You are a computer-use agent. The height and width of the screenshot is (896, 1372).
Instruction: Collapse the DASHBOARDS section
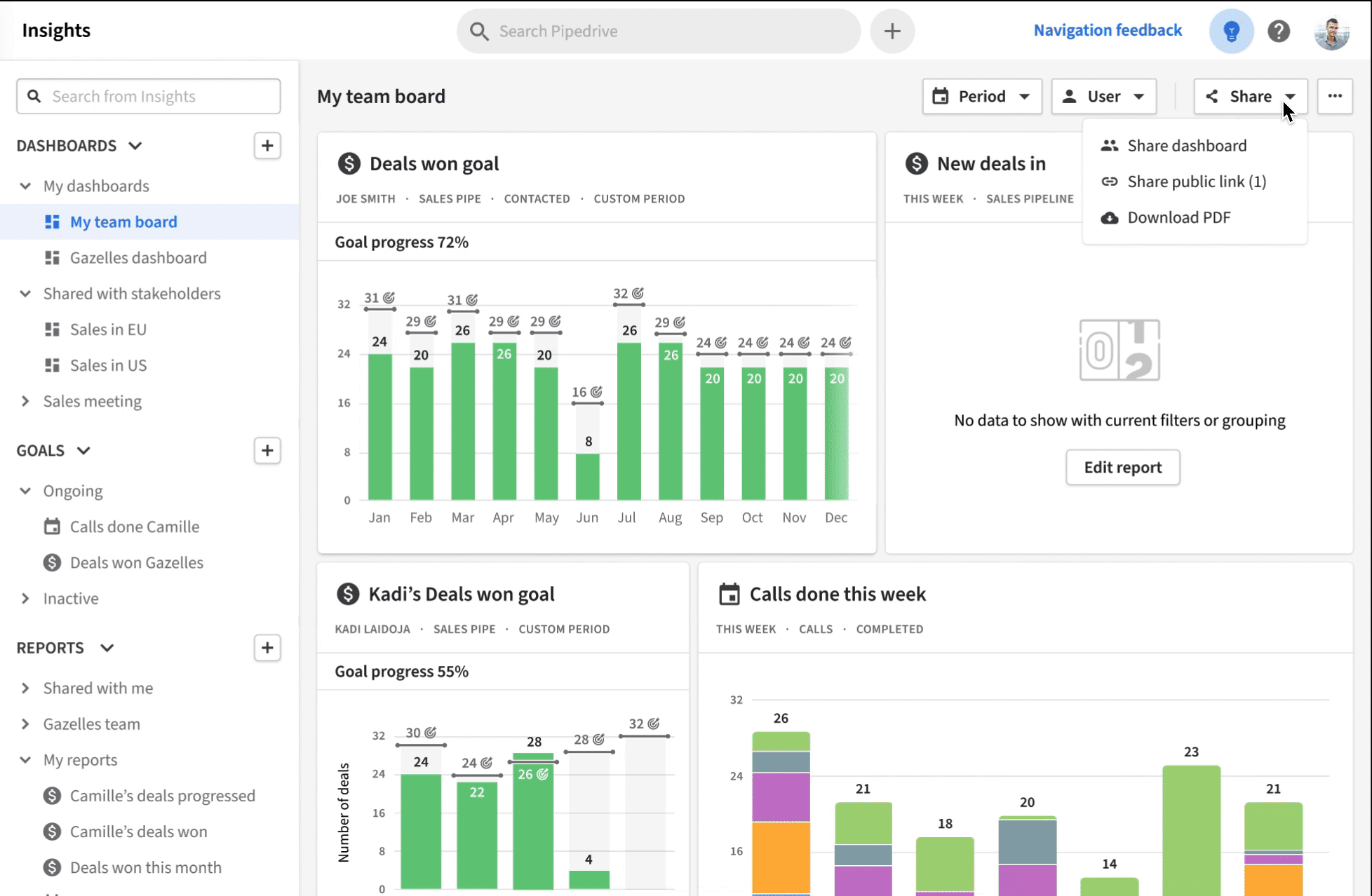(x=135, y=146)
